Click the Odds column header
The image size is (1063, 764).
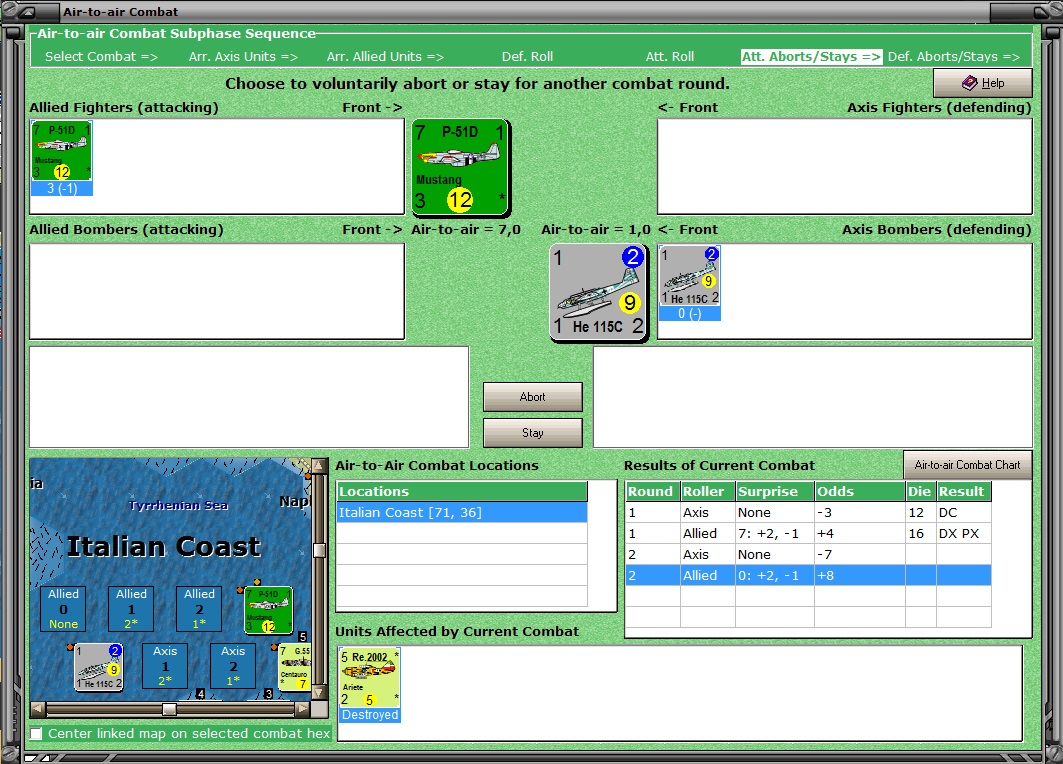860,491
